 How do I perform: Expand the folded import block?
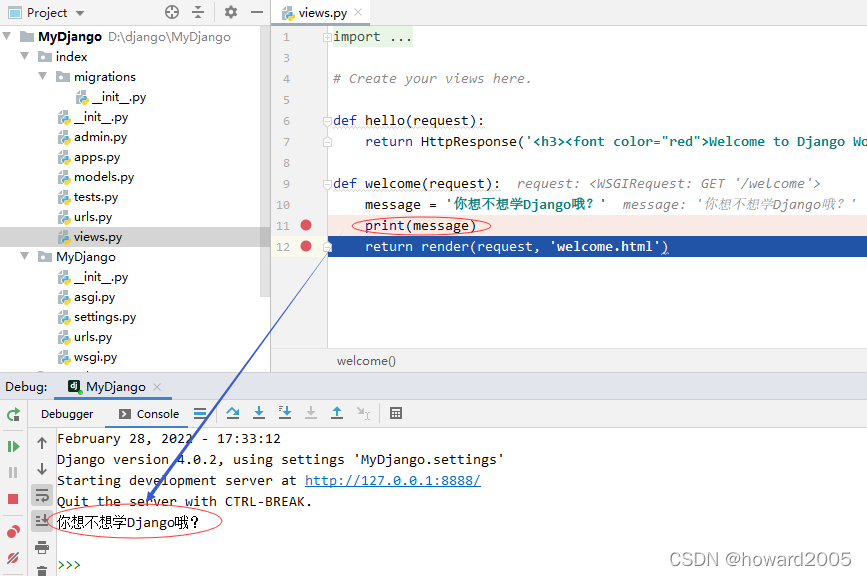pyautogui.click(x=327, y=37)
